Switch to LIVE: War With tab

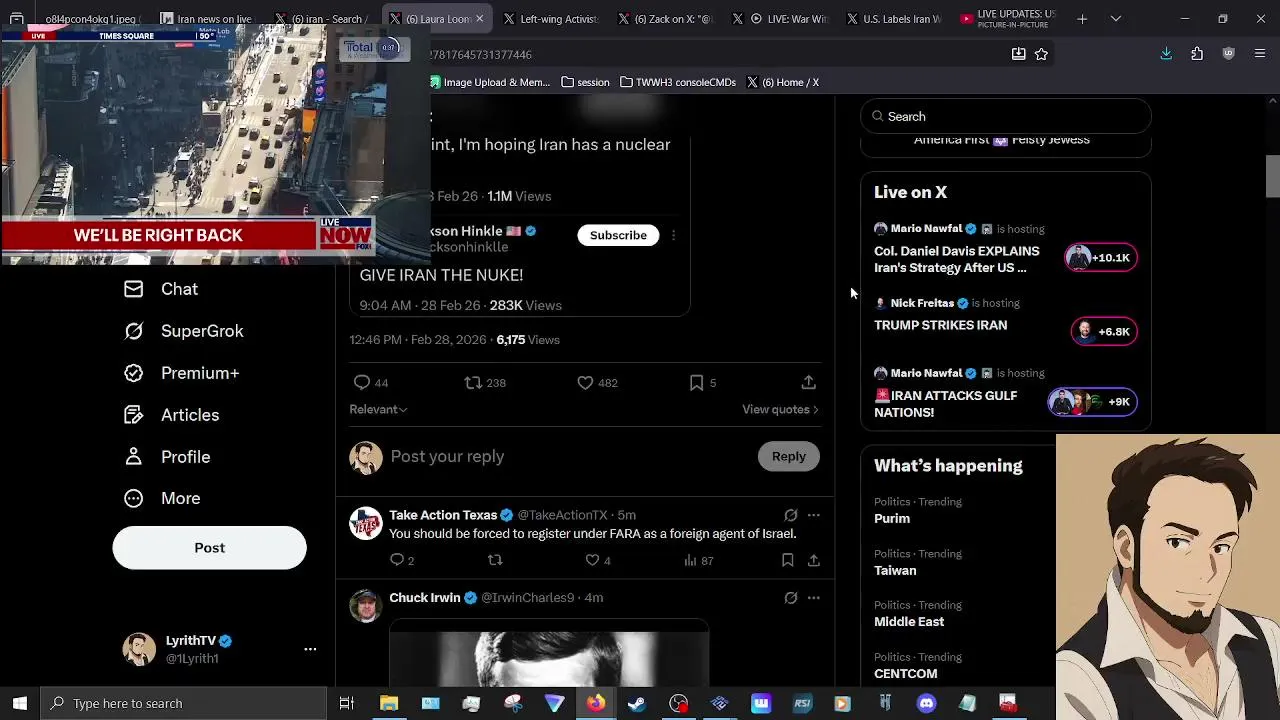(x=780, y=19)
